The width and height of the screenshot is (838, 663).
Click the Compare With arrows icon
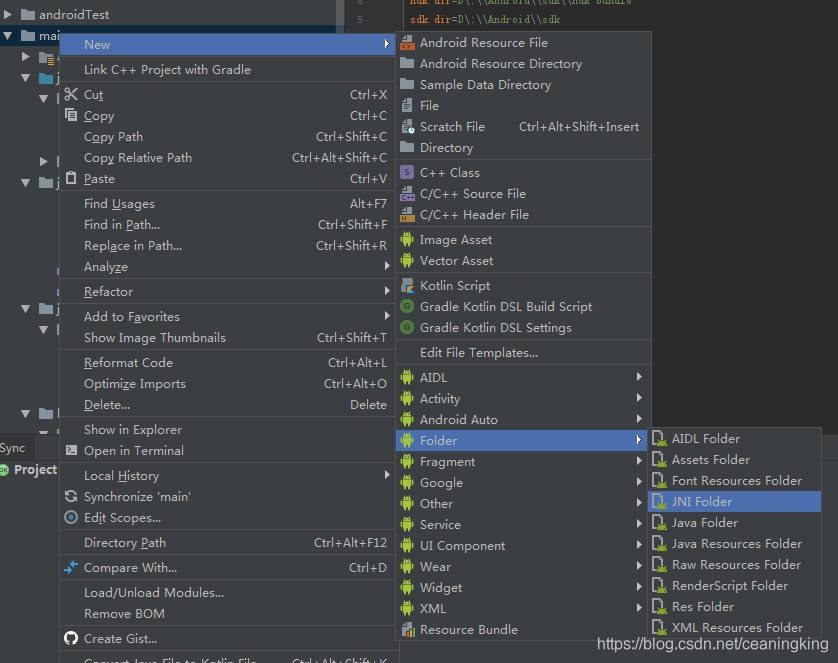click(x=71, y=567)
